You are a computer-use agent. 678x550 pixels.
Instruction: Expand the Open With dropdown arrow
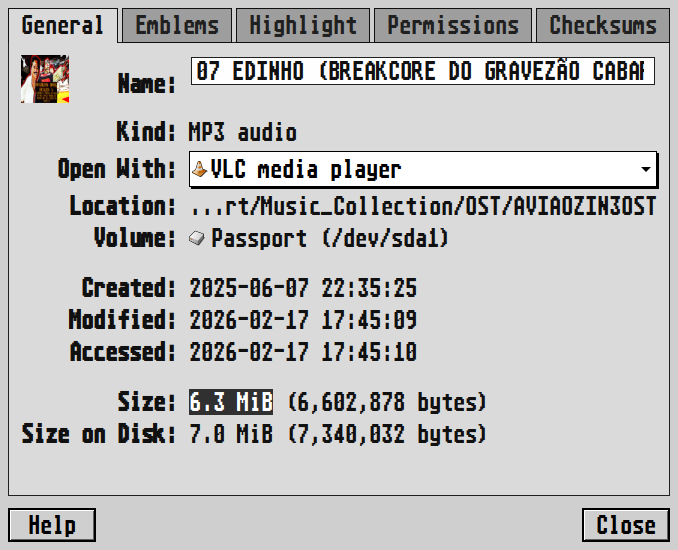click(x=646, y=169)
